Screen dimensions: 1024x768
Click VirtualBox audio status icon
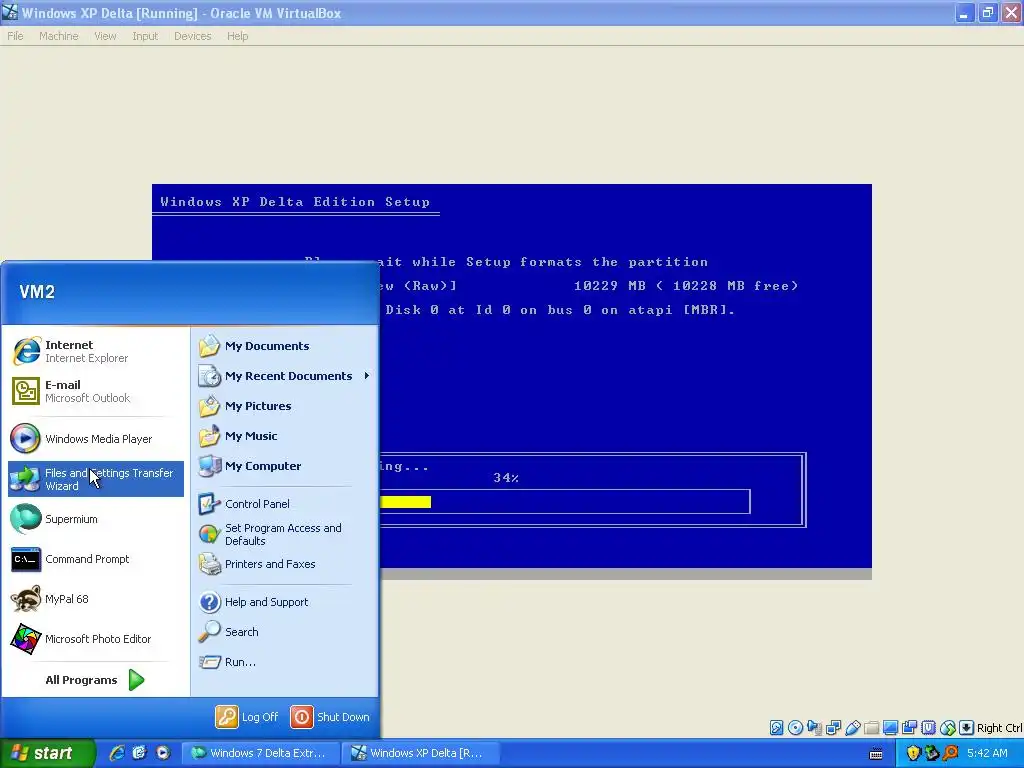(814, 728)
